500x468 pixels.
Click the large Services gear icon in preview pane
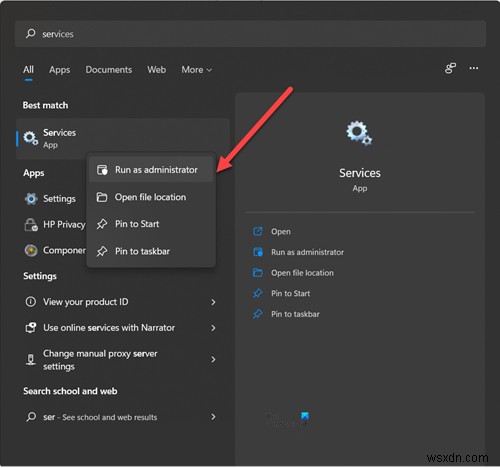point(359,133)
